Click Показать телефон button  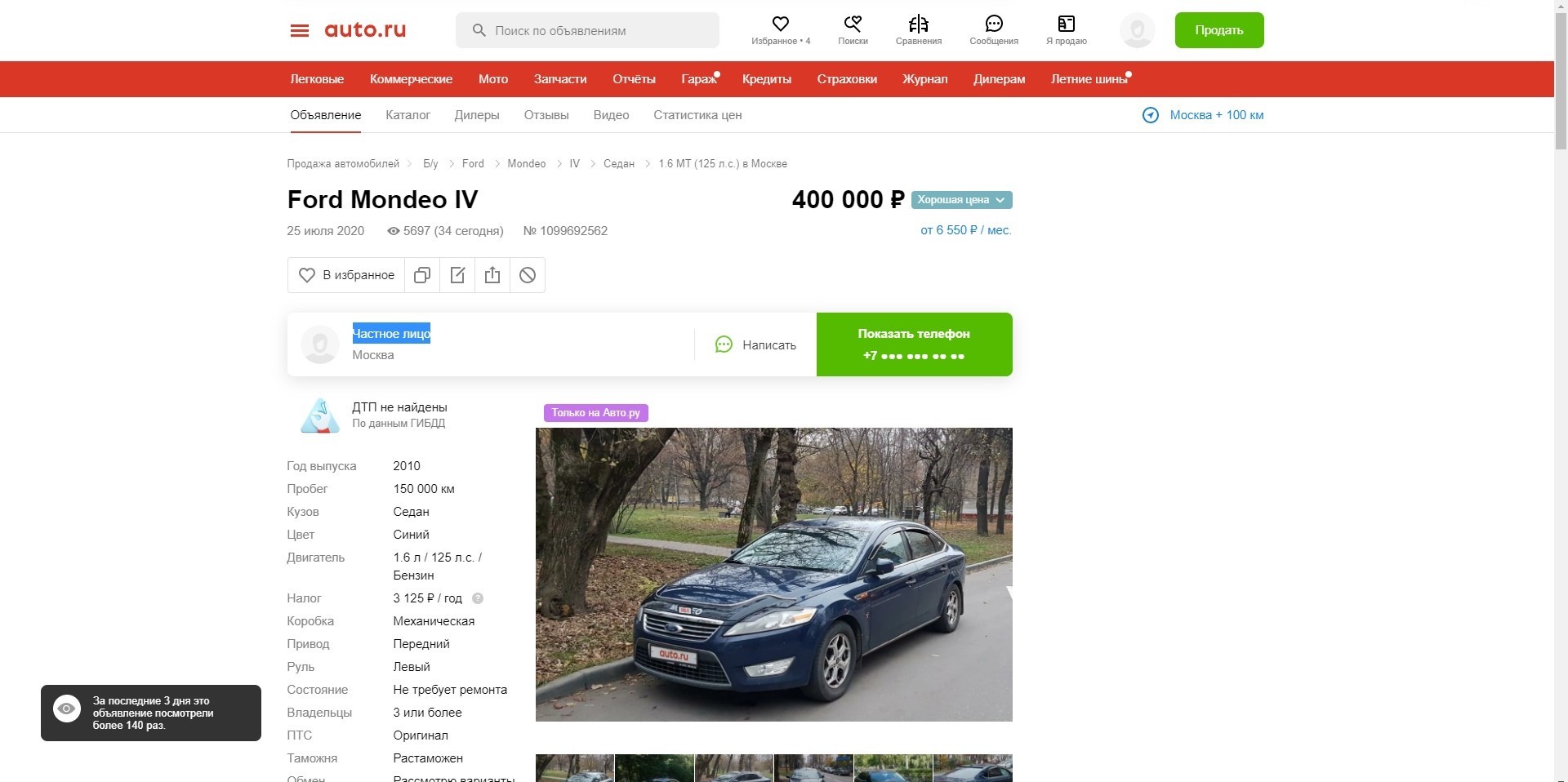click(915, 344)
